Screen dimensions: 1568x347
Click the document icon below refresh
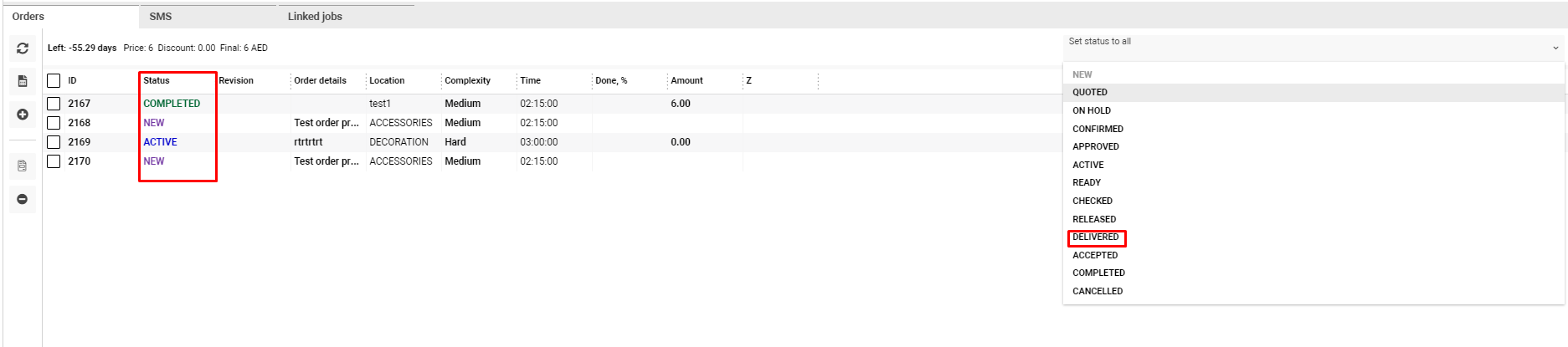(23, 81)
